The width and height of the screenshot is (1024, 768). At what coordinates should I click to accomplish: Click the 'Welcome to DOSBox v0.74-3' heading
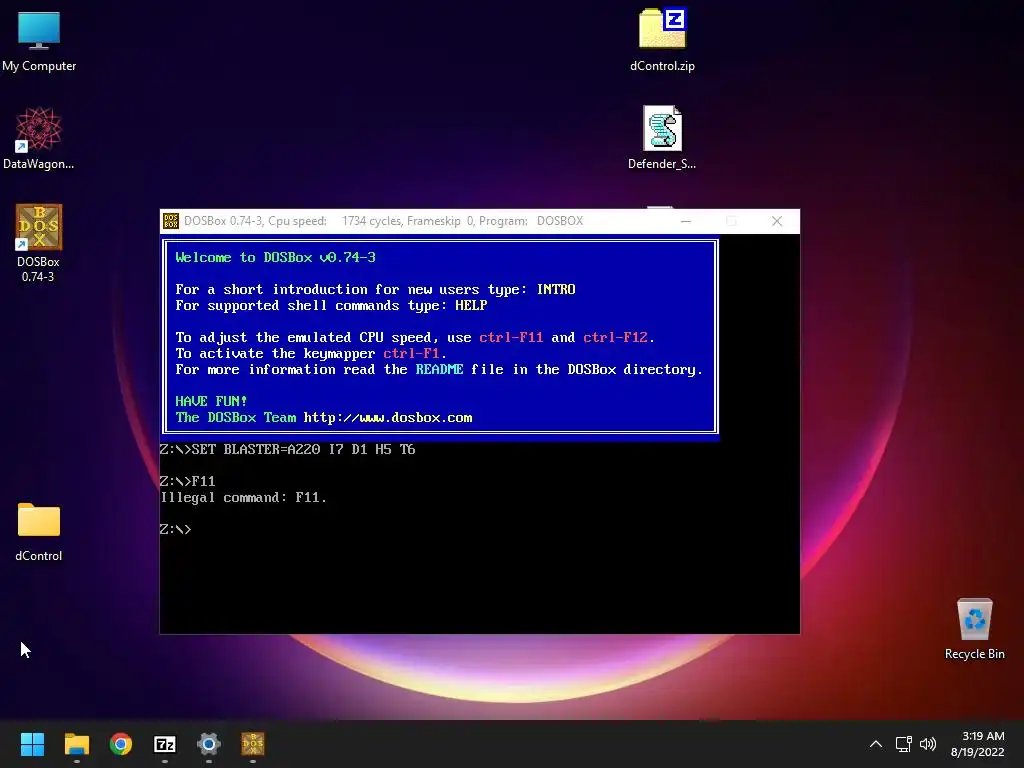(x=276, y=257)
